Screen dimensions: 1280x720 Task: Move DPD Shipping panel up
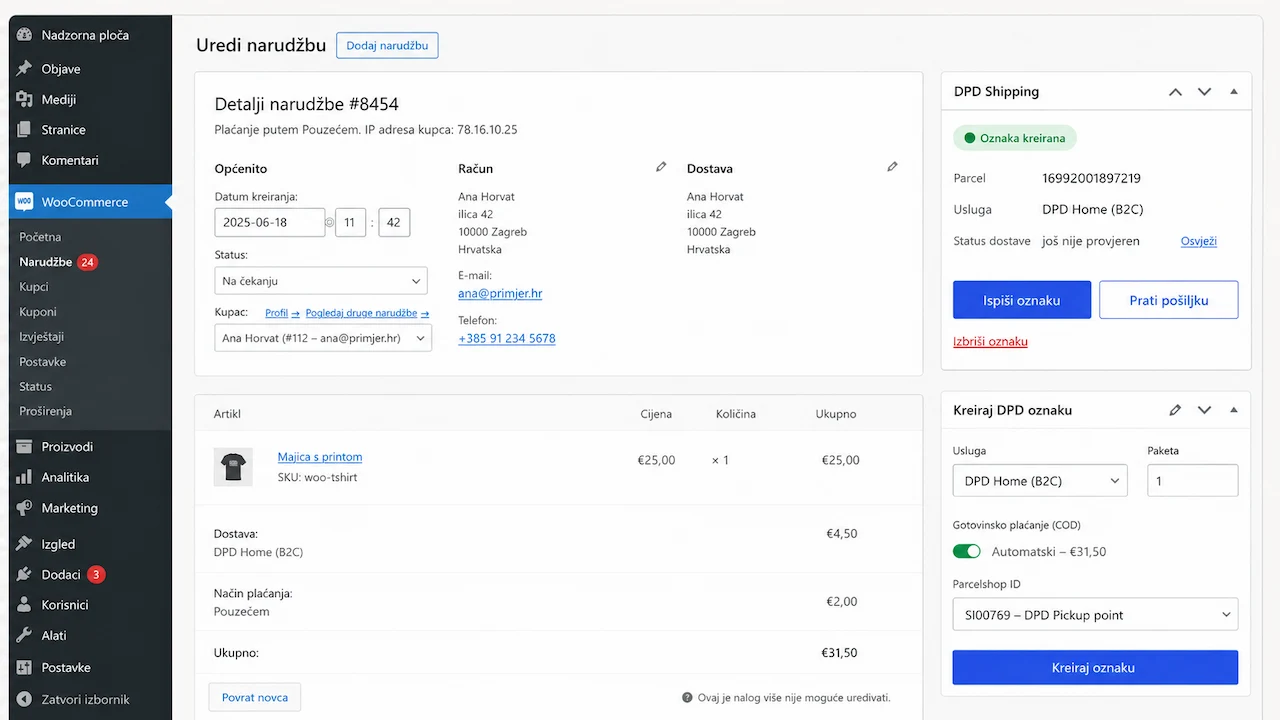pos(1175,92)
